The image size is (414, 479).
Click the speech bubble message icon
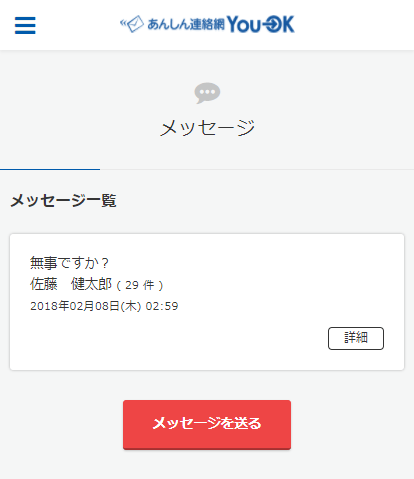207,93
